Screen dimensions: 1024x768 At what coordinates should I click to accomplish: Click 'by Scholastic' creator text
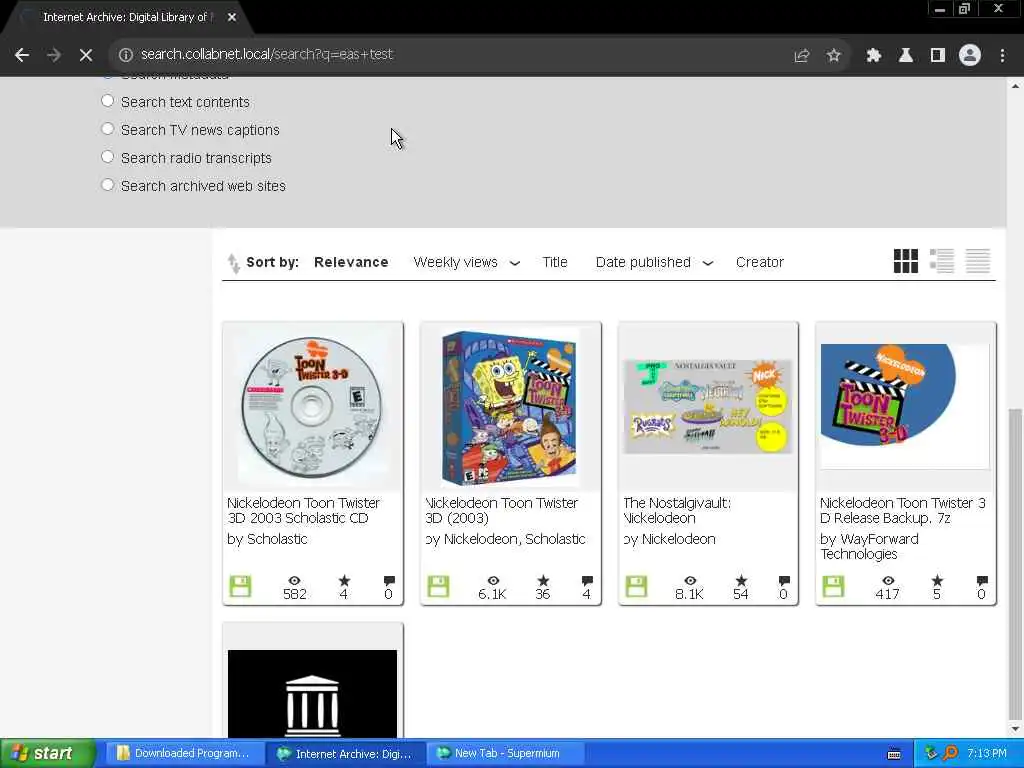(x=267, y=539)
